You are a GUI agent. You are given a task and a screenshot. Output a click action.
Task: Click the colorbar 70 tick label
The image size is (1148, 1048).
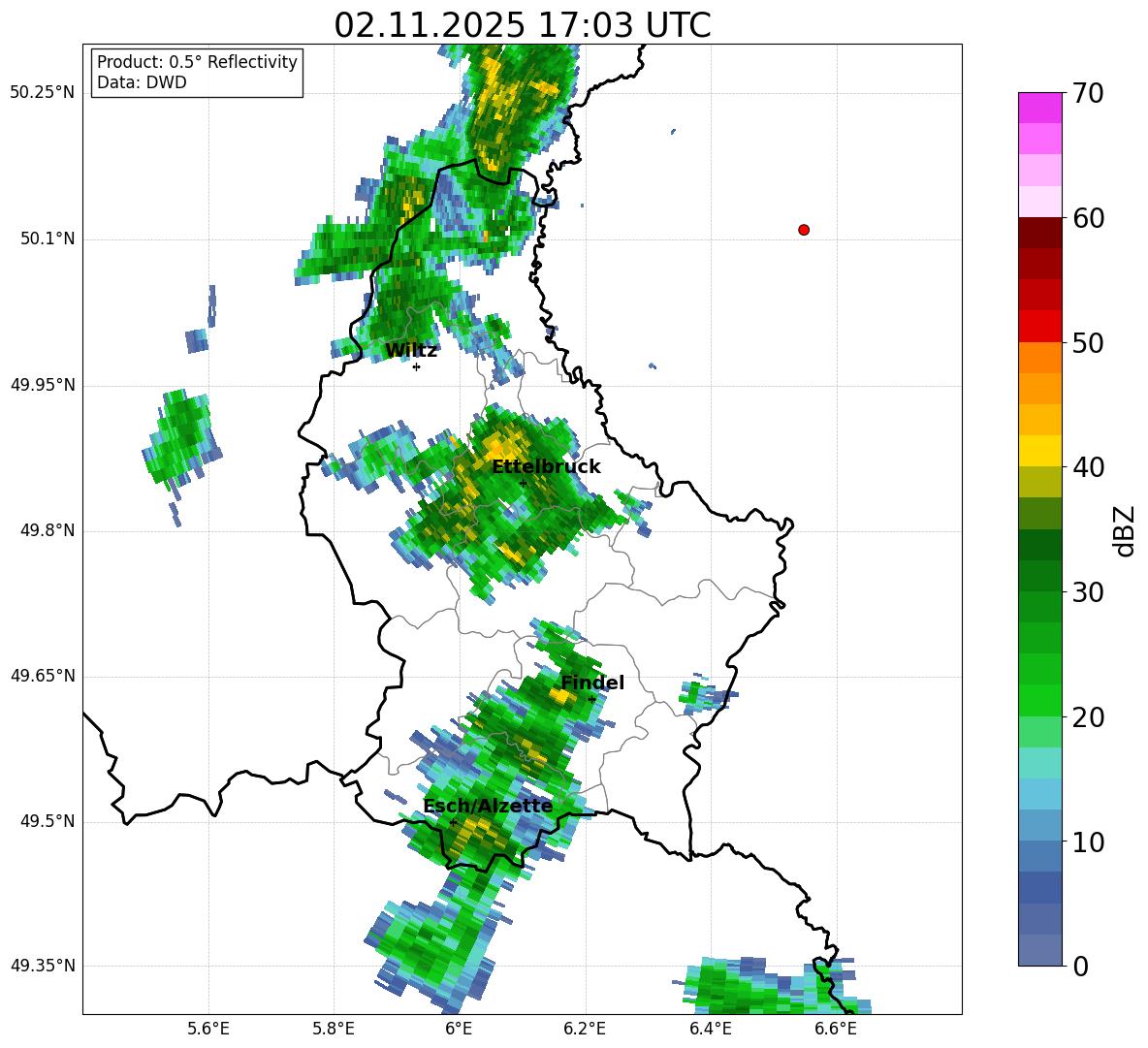(x=1088, y=93)
